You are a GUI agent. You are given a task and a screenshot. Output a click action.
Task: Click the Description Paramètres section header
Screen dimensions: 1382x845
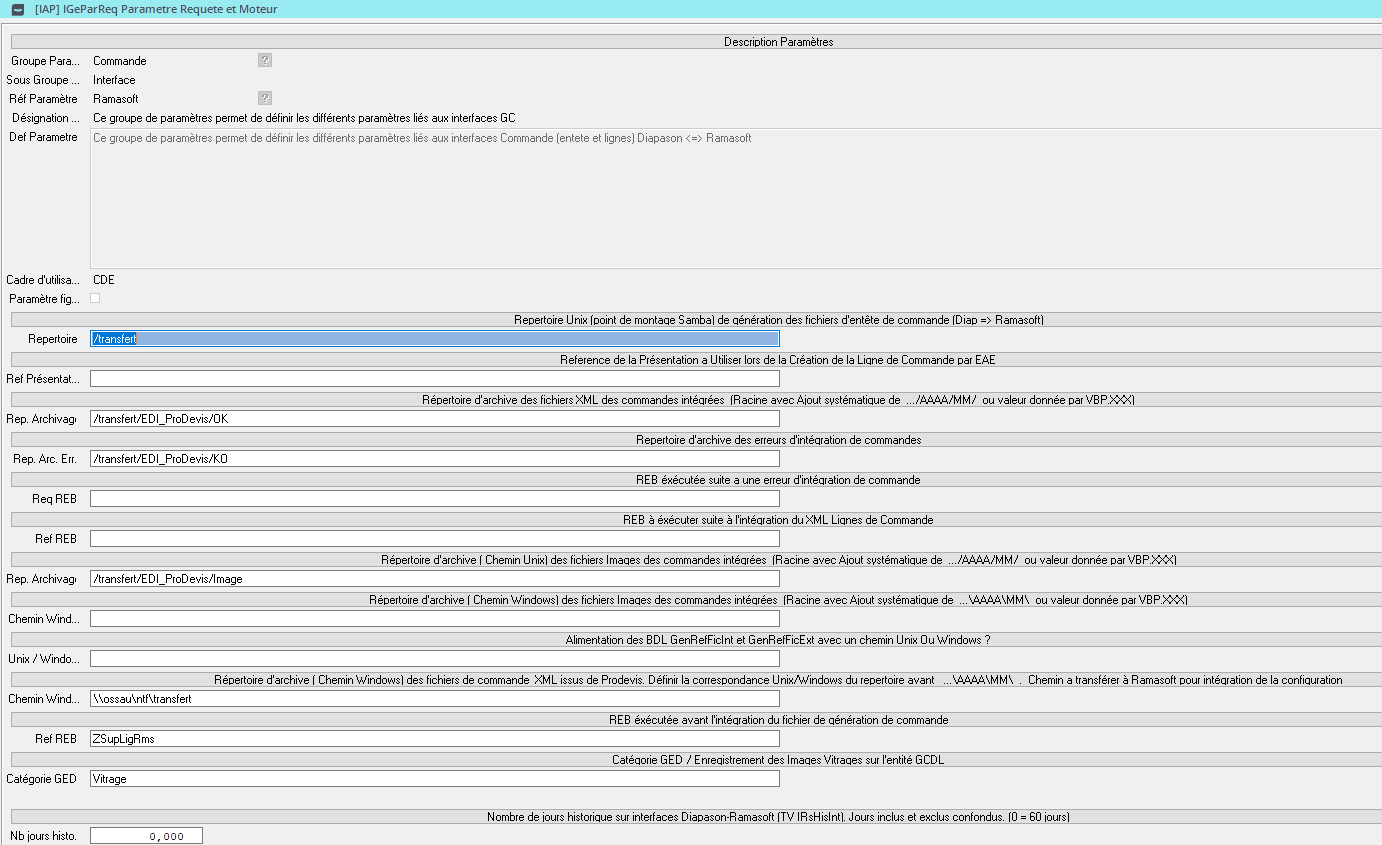778,42
